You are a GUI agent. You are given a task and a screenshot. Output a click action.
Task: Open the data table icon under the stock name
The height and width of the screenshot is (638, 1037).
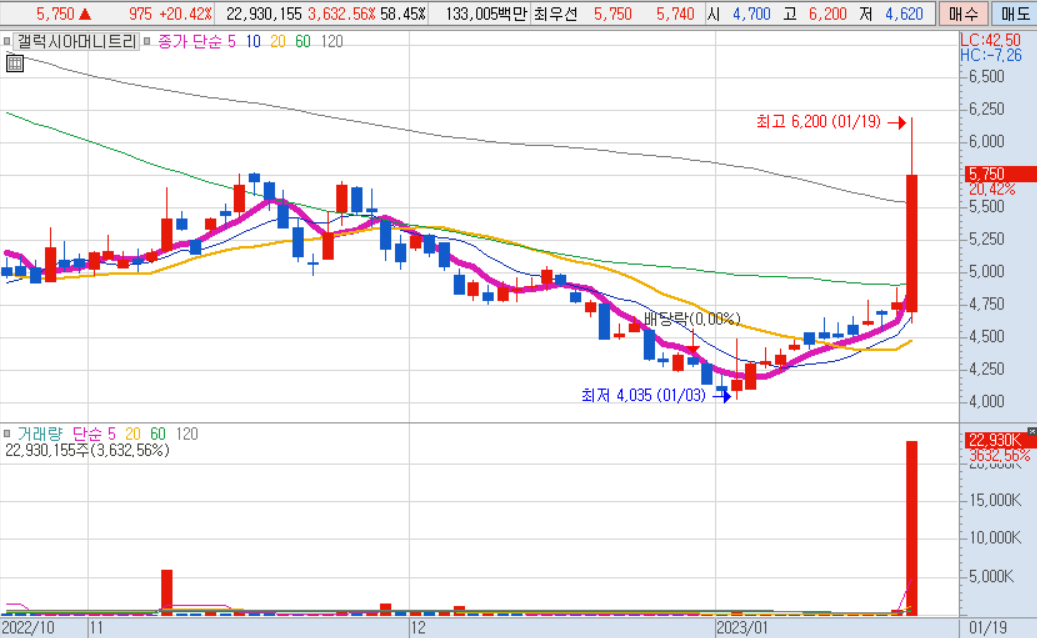(x=15, y=63)
